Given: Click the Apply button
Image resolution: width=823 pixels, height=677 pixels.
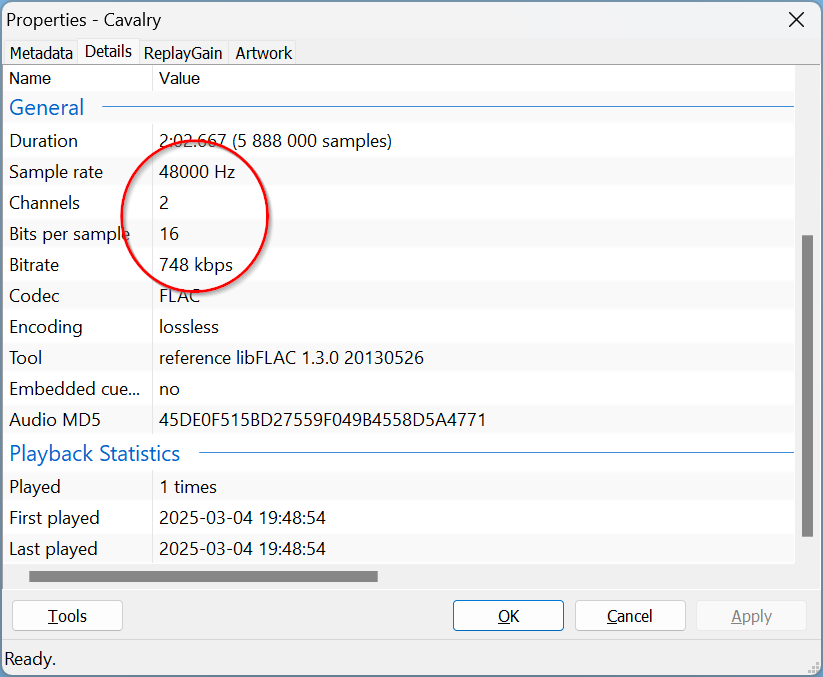Looking at the screenshot, I should point(751,616).
